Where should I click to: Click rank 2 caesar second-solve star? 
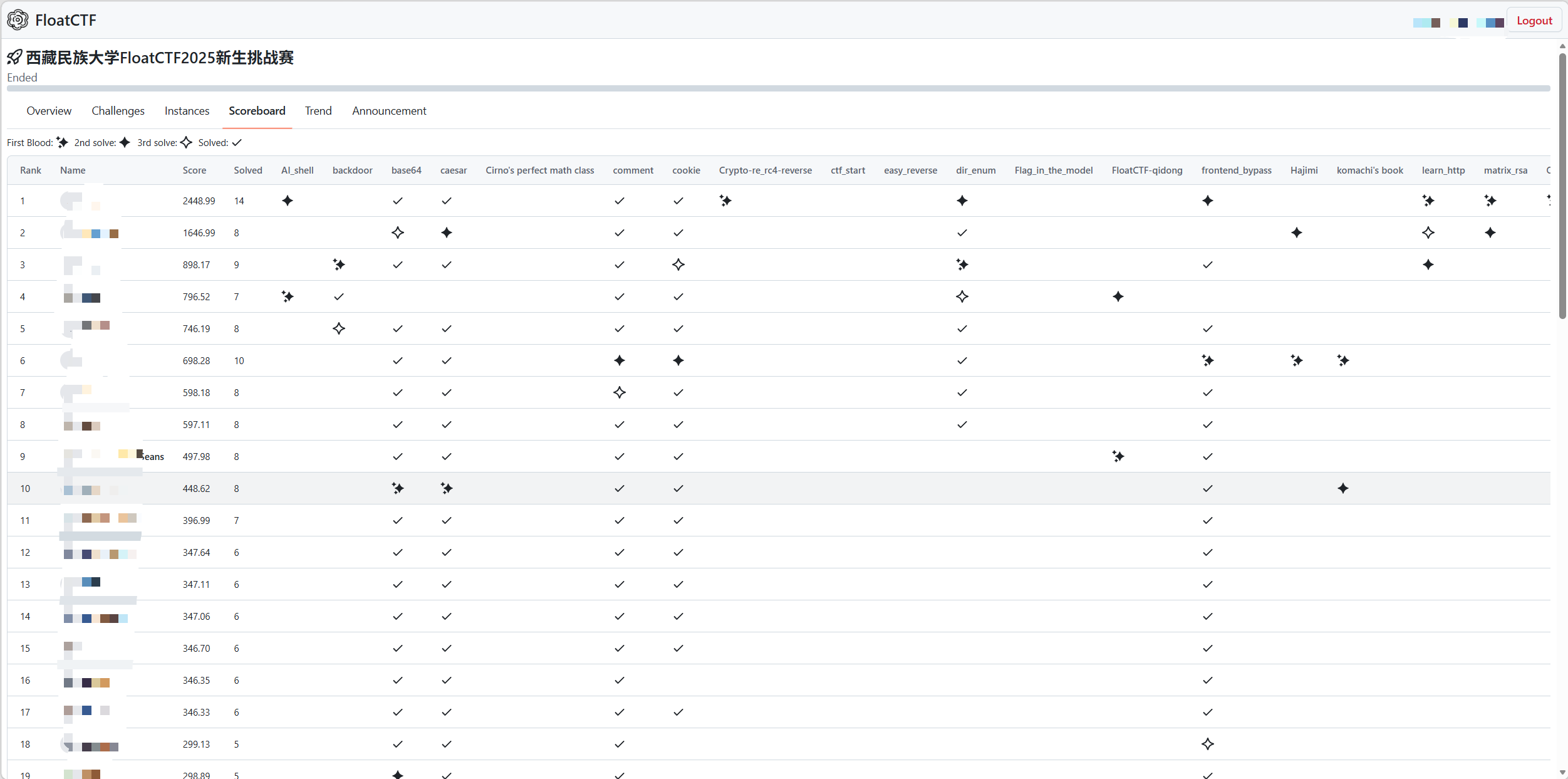447,233
